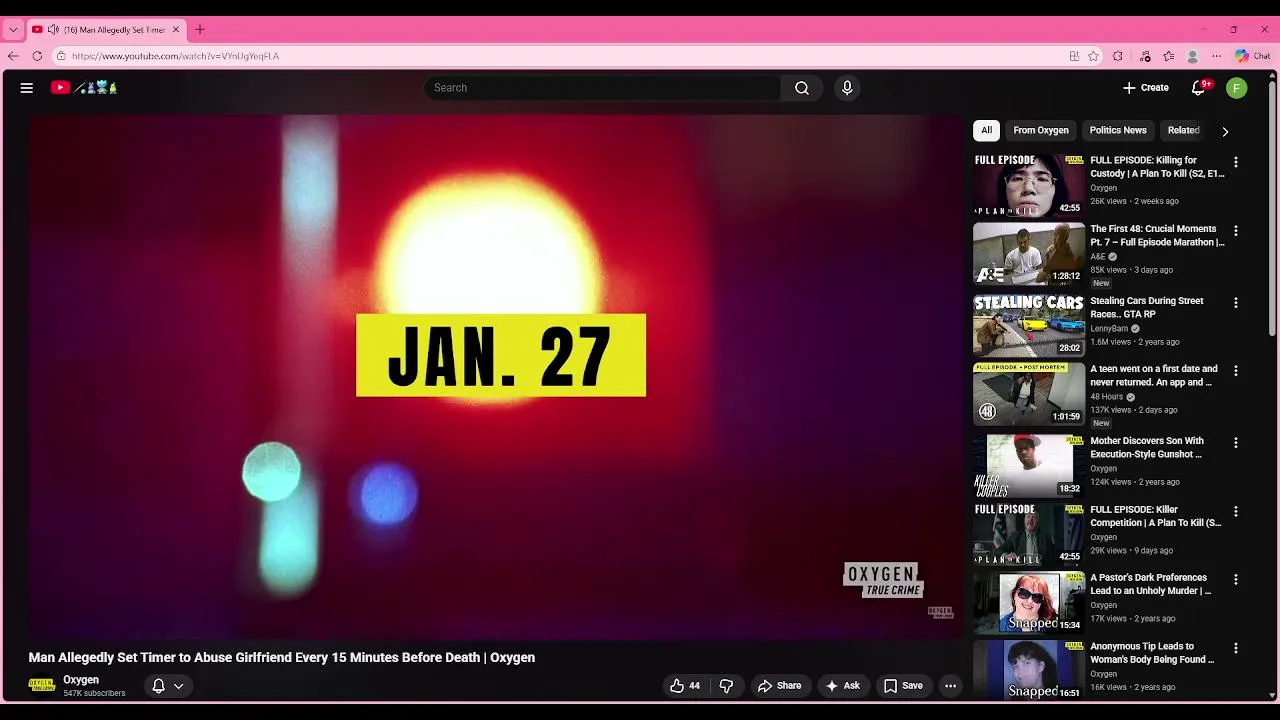
Task: Start voice search with microphone icon
Action: pos(847,88)
